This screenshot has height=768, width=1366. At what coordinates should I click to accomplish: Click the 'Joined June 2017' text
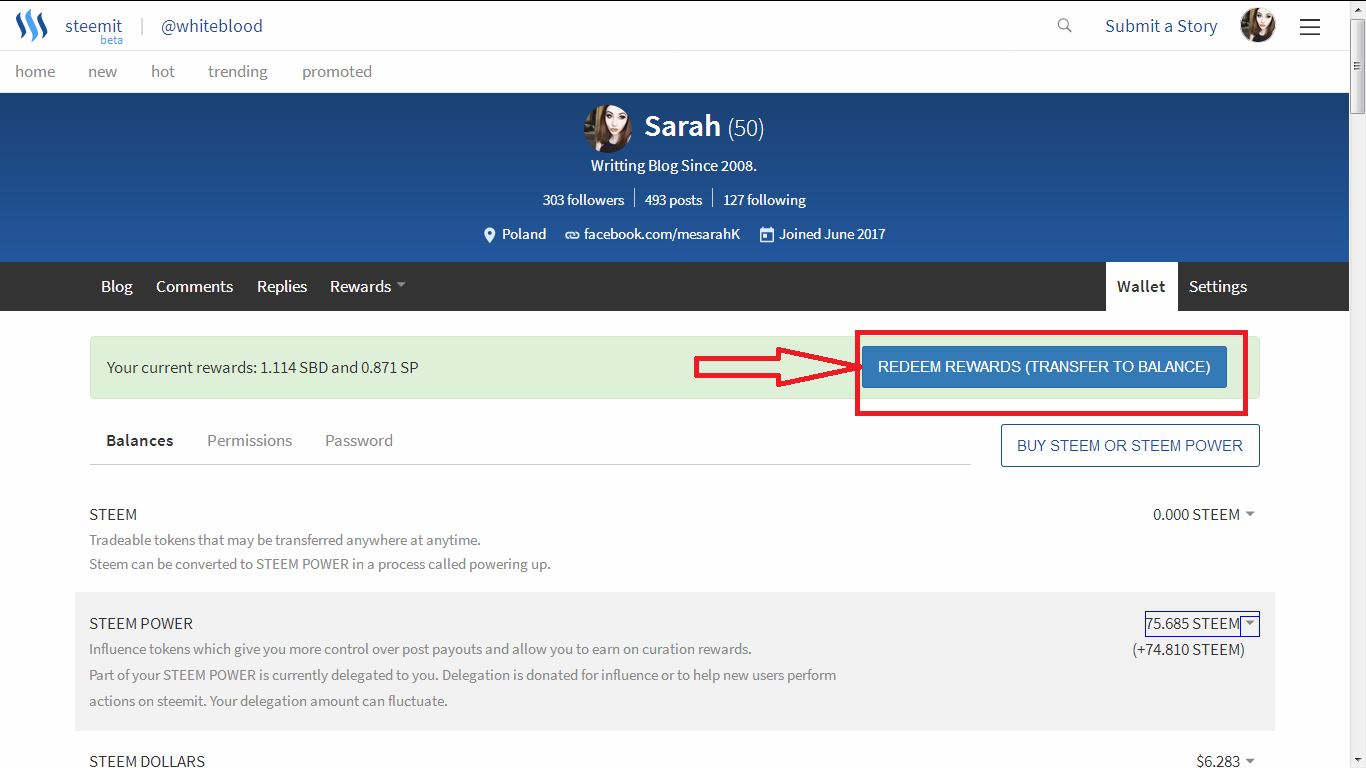[x=832, y=234]
